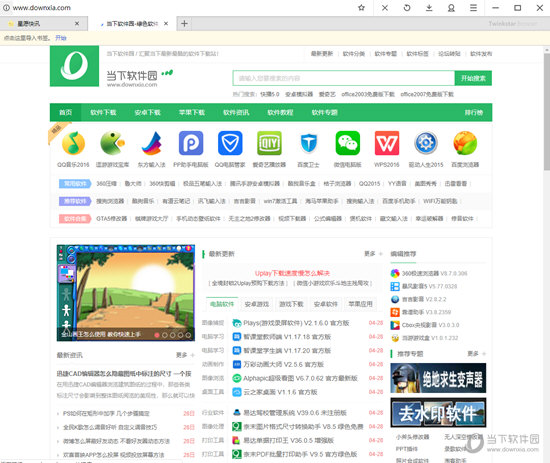Close the first browser tab
This screenshot has height=463, width=550.
point(77,24)
